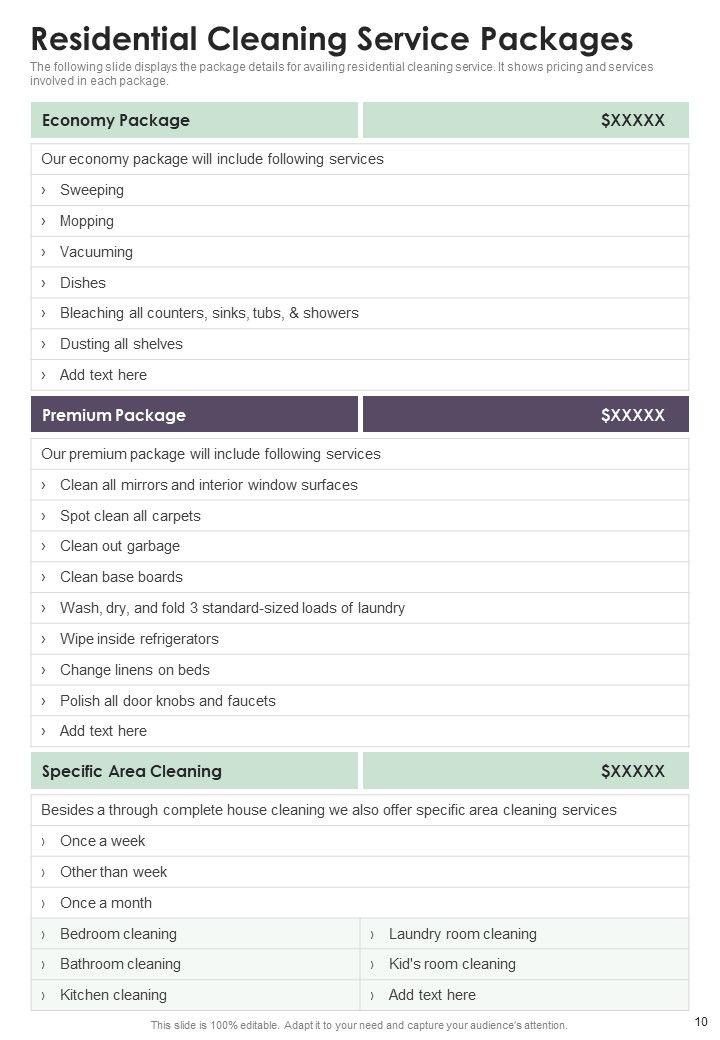720x1040 pixels.
Task: Click the chevron bullet next to Dishes
Action: 44,283
